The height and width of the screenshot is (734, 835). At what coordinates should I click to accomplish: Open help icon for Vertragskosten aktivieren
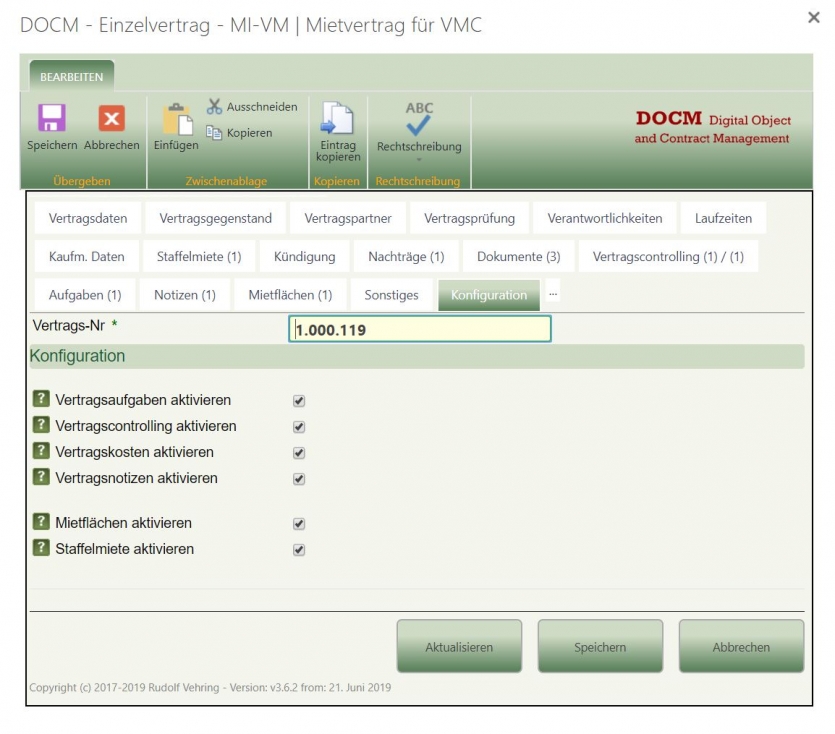(x=41, y=451)
